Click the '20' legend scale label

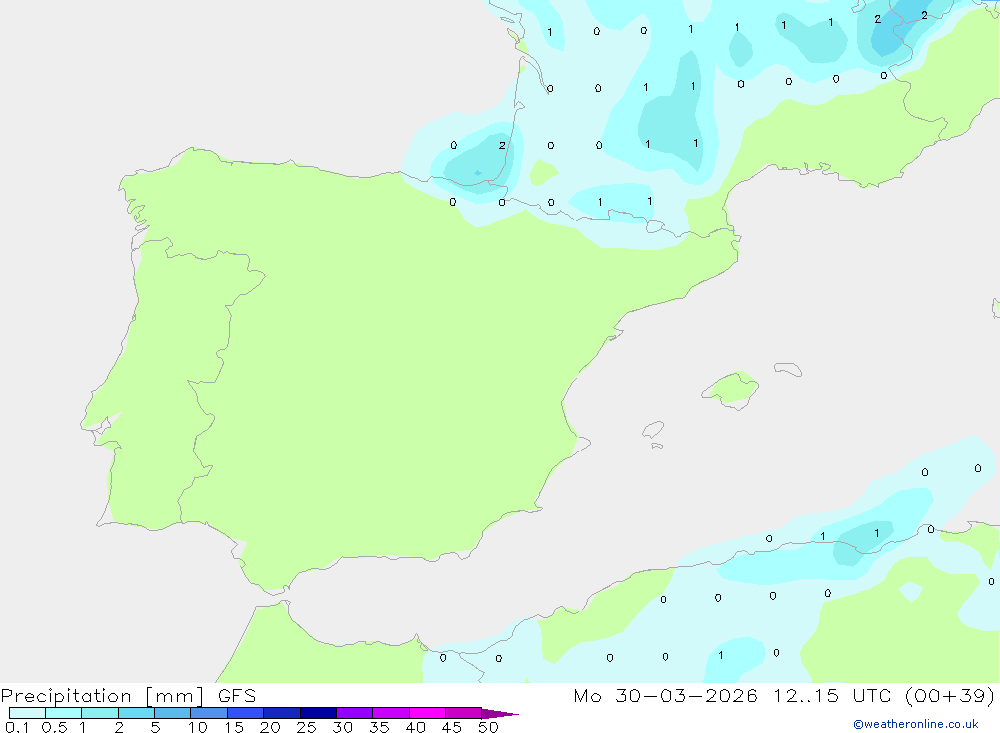click(x=270, y=727)
